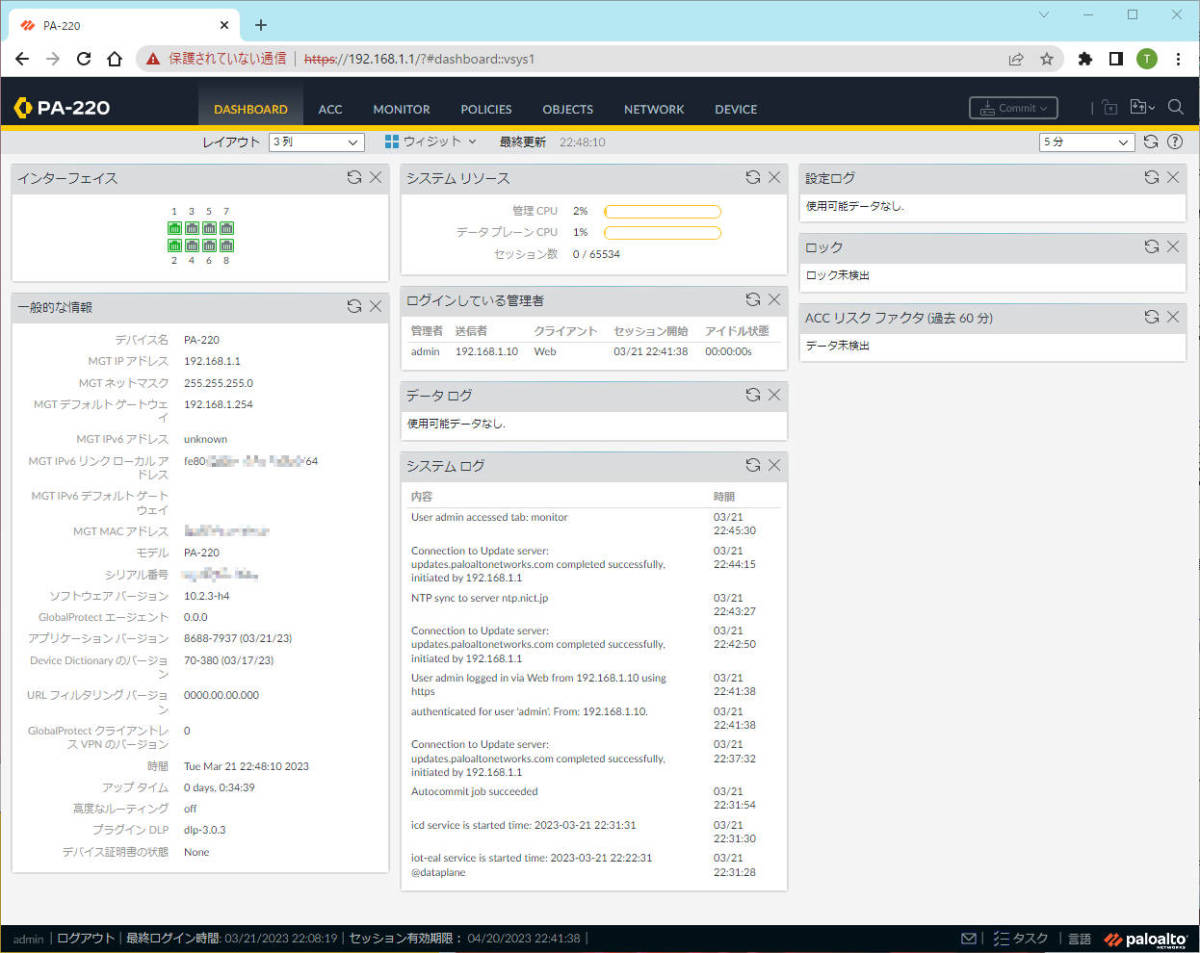1200x953 pixels.
Task: Refresh the 一般的な情報 widget
Action: coord(354,306)
